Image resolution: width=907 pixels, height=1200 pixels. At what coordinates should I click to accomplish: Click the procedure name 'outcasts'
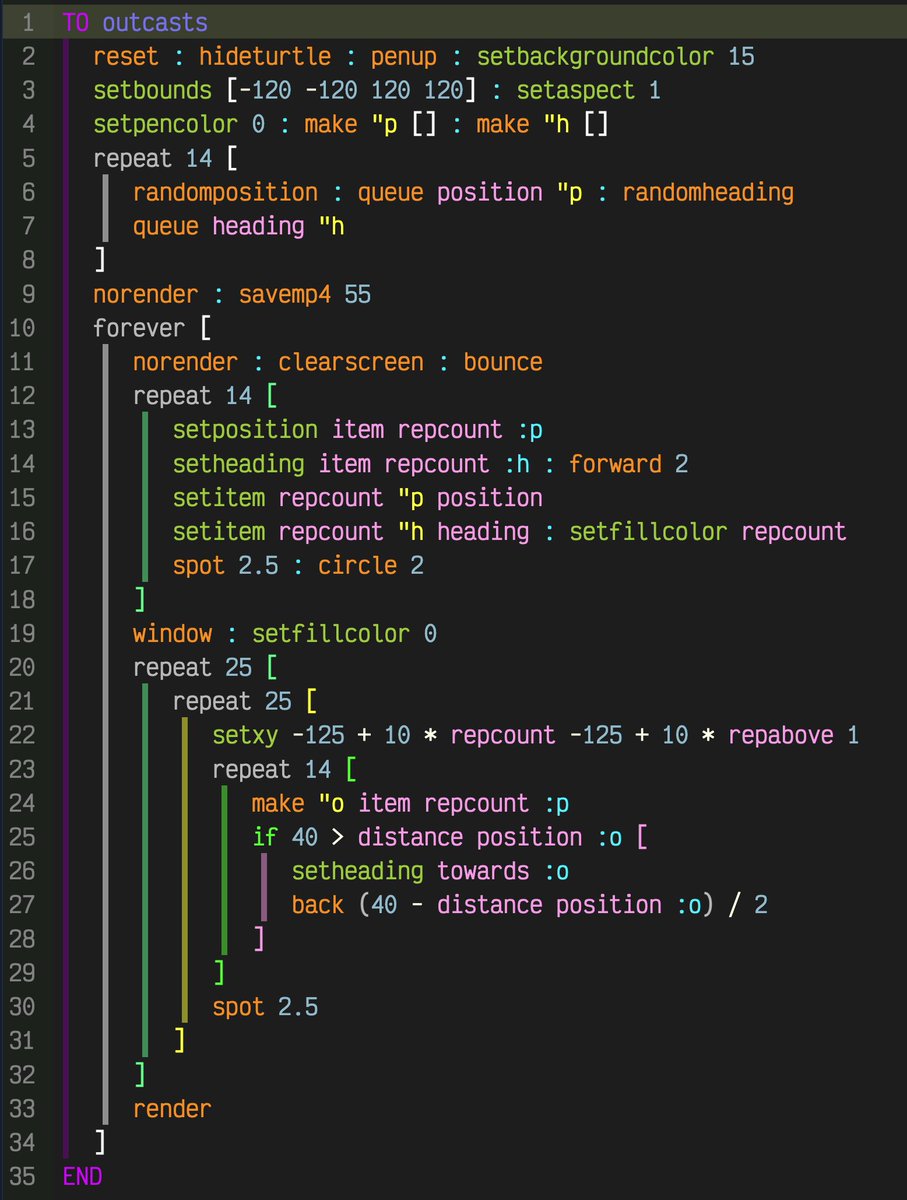(x=154, y=22)
